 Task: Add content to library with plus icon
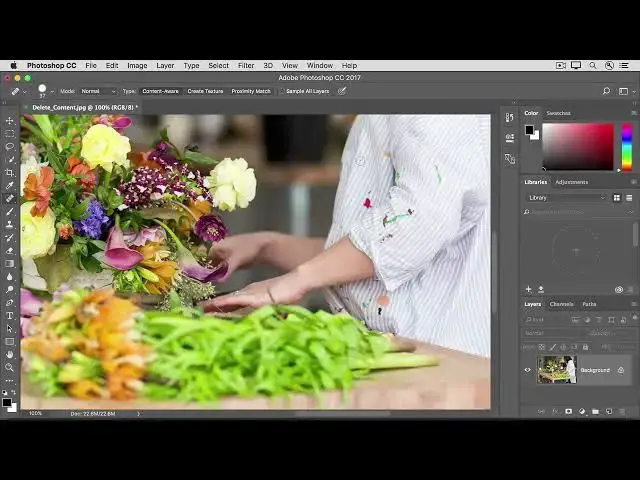pos(529,289)
